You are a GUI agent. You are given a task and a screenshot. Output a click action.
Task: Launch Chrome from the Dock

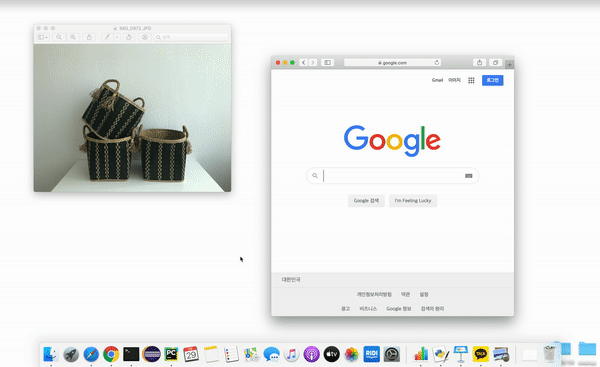tap(111, 354)
